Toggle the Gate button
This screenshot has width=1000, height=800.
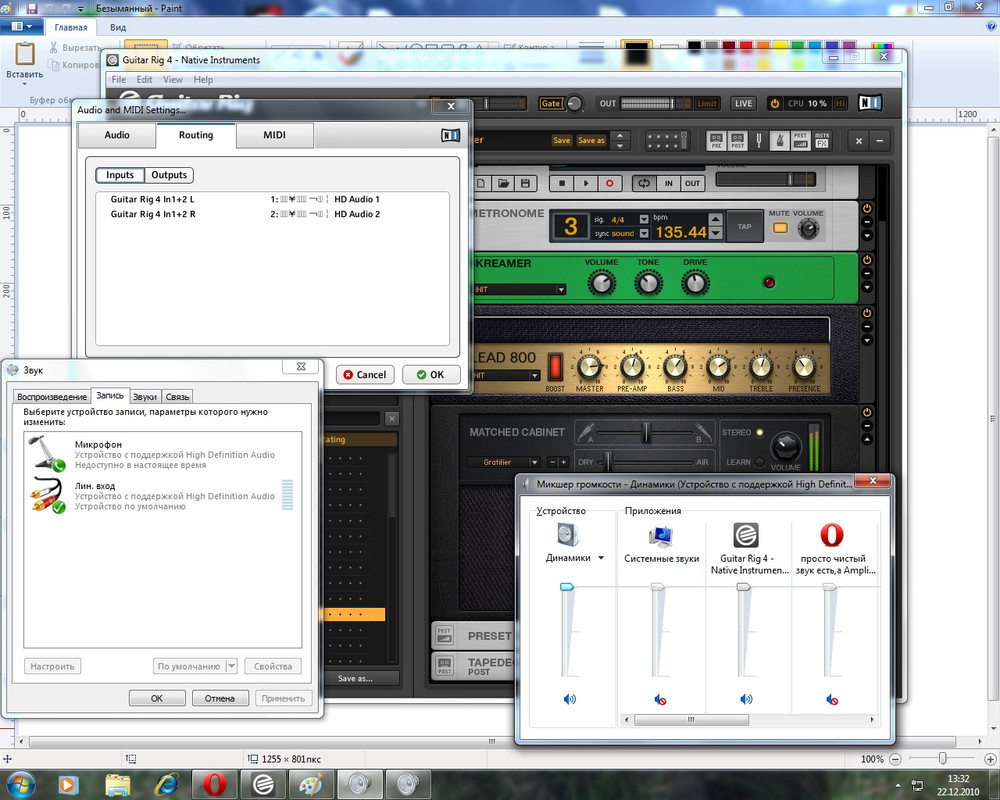[550, 103]
